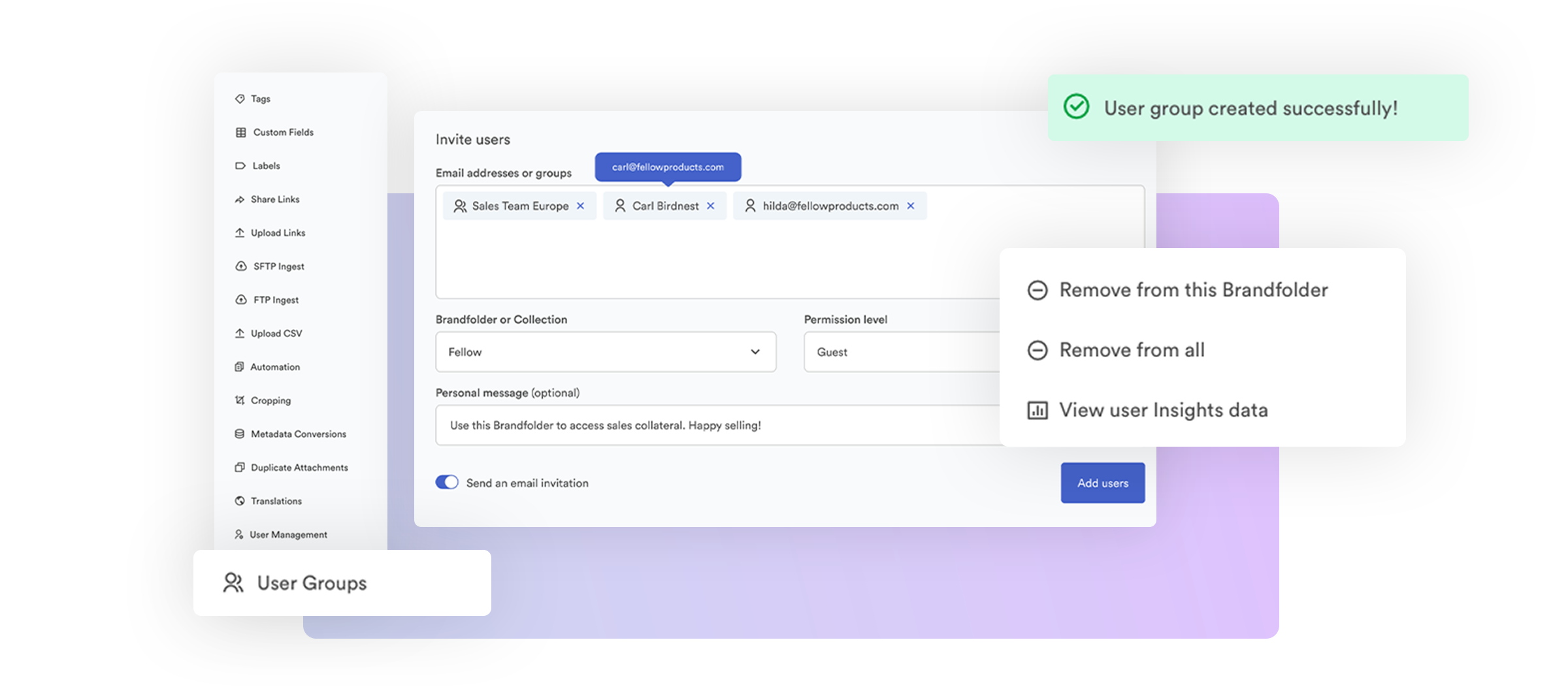This screenshot has width=1568, height=687.
Task: Click the minus icon beside Remove from all
Action: tap(1037, 350)
